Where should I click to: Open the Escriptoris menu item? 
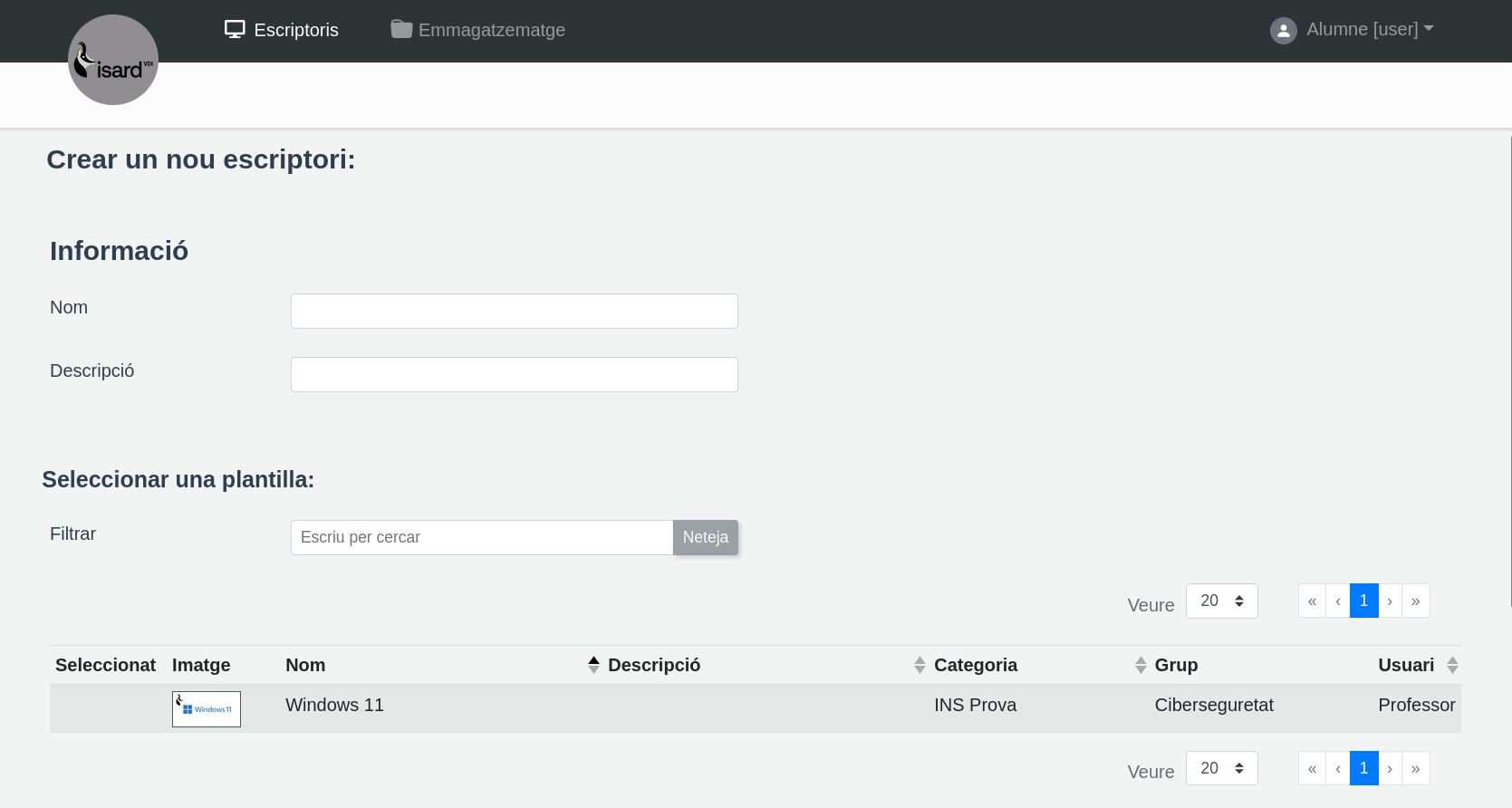pos(295,30)
